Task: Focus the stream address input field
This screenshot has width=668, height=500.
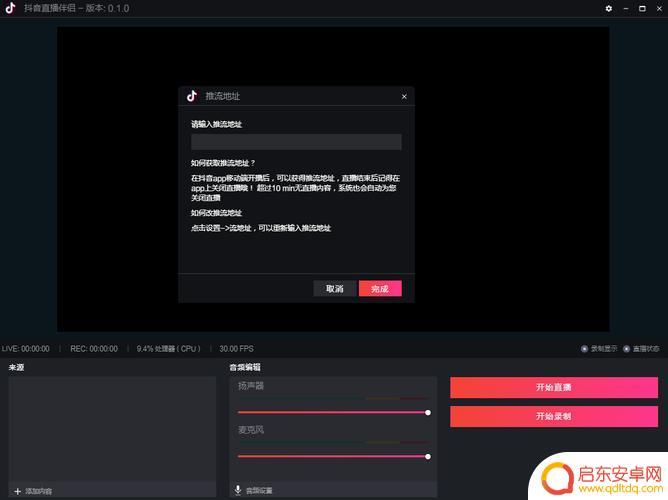Action: pos(296,142)
